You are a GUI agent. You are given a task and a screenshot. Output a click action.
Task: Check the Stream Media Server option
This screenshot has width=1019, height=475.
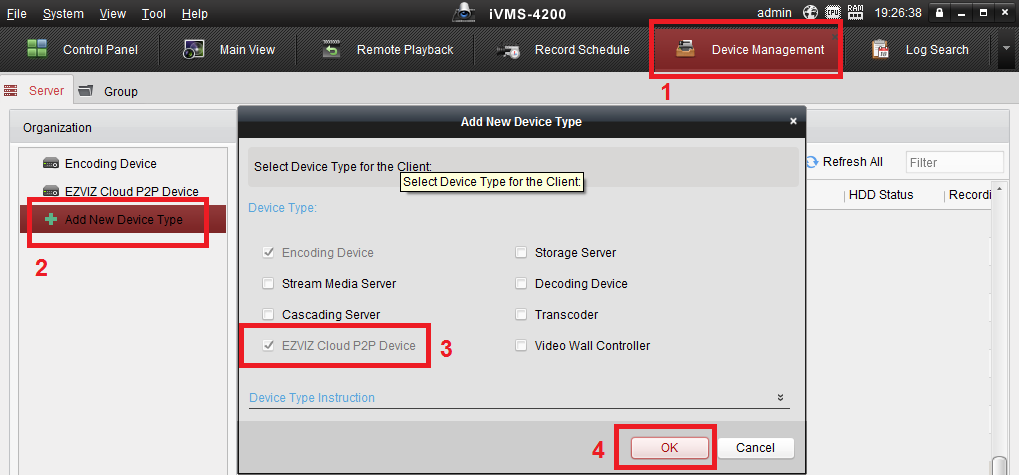pyautogui.click(x=268, y=284)
